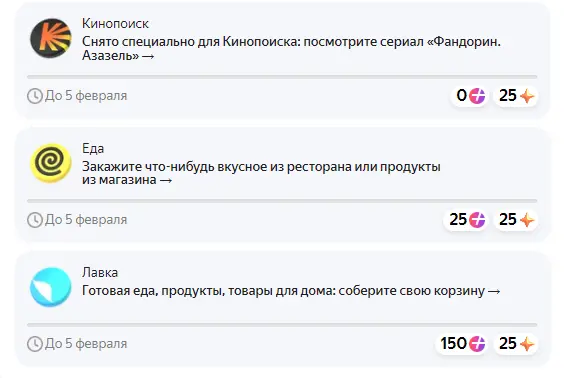Open the «Фандорин. Азазель» series link

tap(291, 48)
